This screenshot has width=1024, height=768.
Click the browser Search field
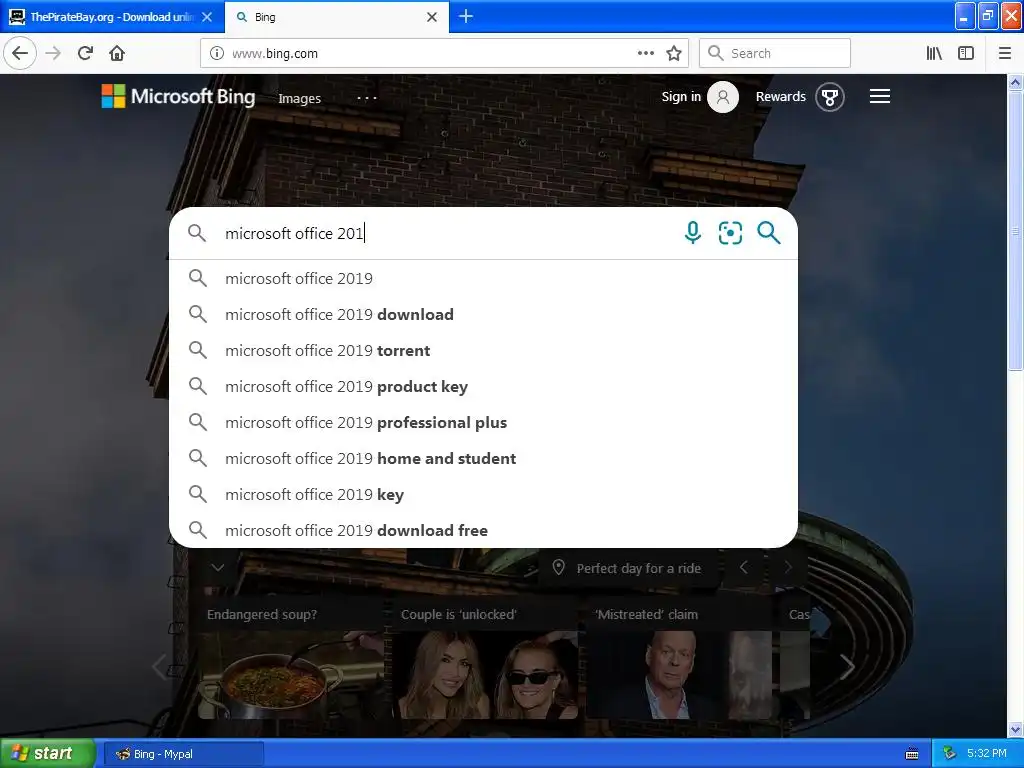pyautogui.click(x=775, y=53)
